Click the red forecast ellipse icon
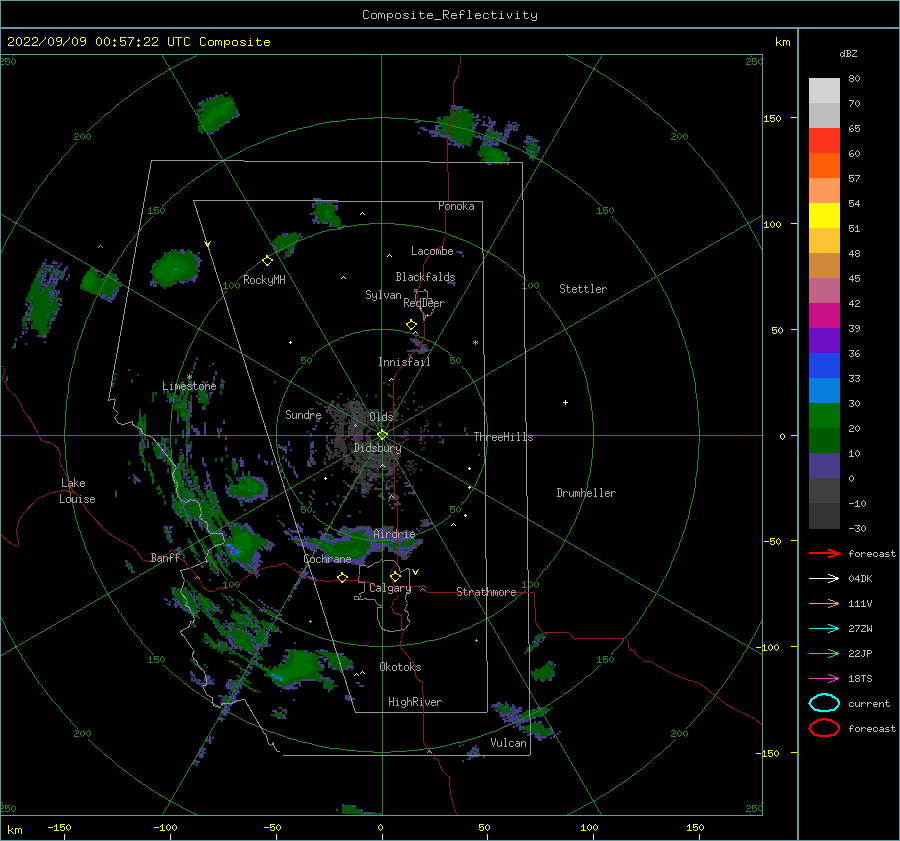 click(824, 728)
